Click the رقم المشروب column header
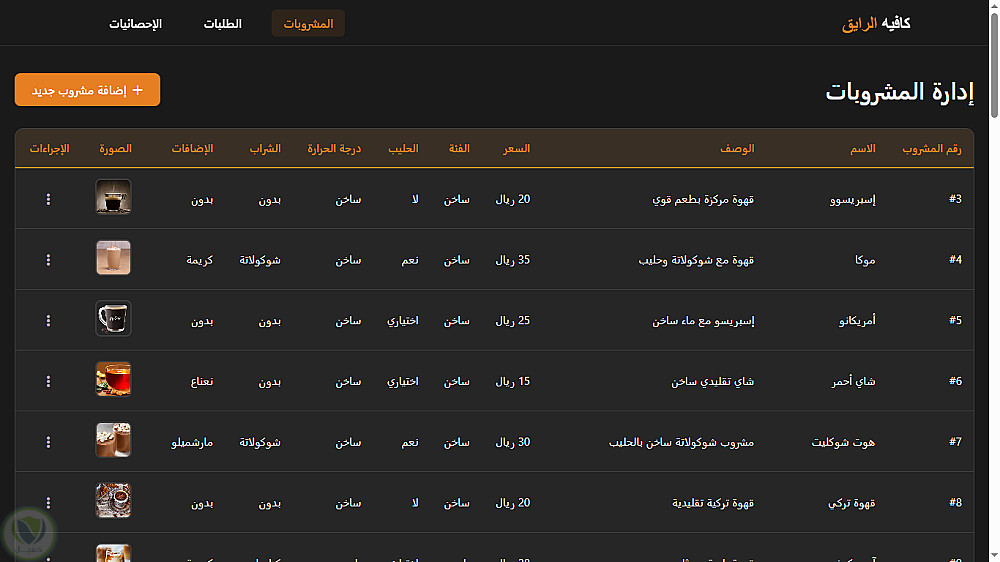 (932, 149)
